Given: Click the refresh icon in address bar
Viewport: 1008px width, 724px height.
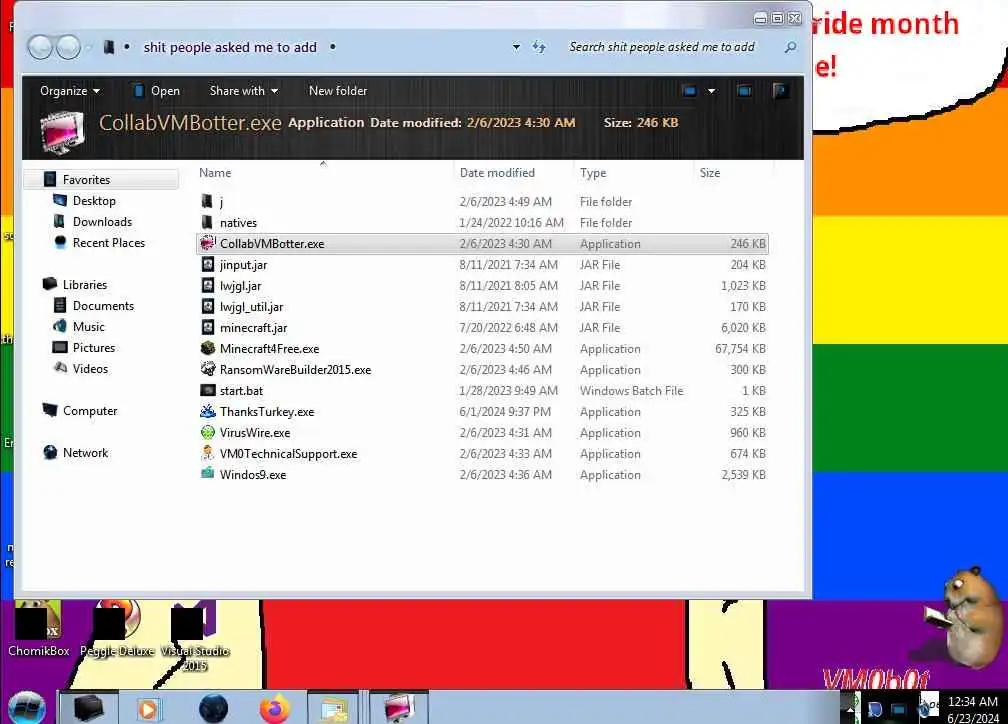Looking at the screenshot, I should [x=539, y=47].
